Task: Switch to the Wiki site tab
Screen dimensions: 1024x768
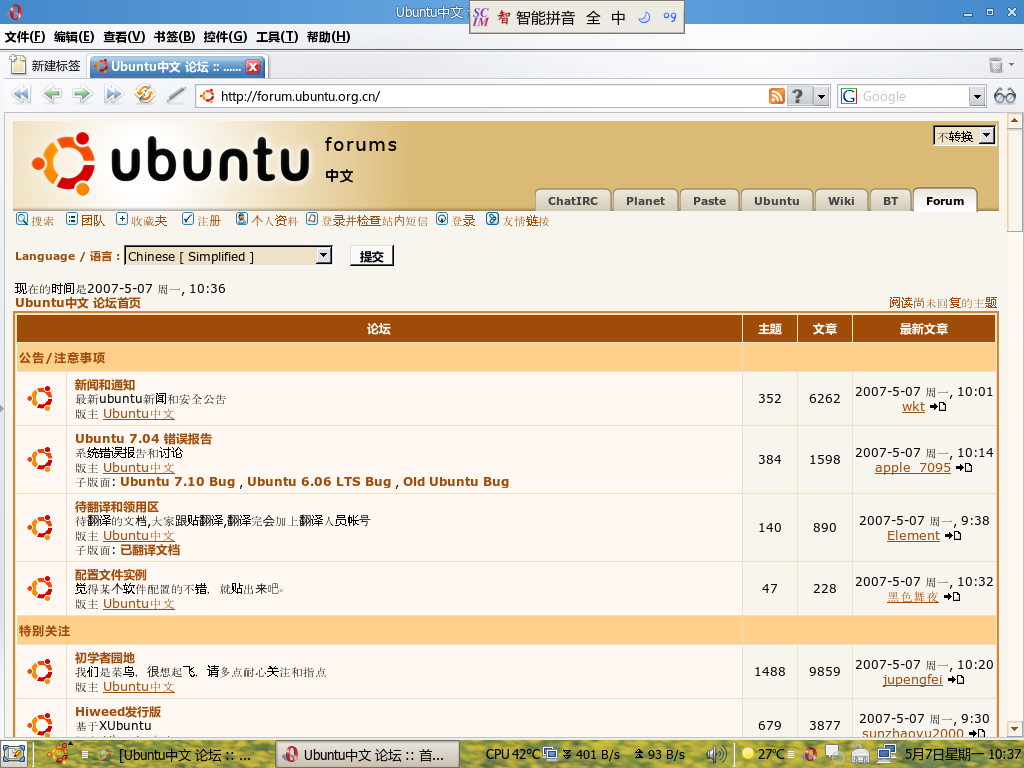Action: 841,200
